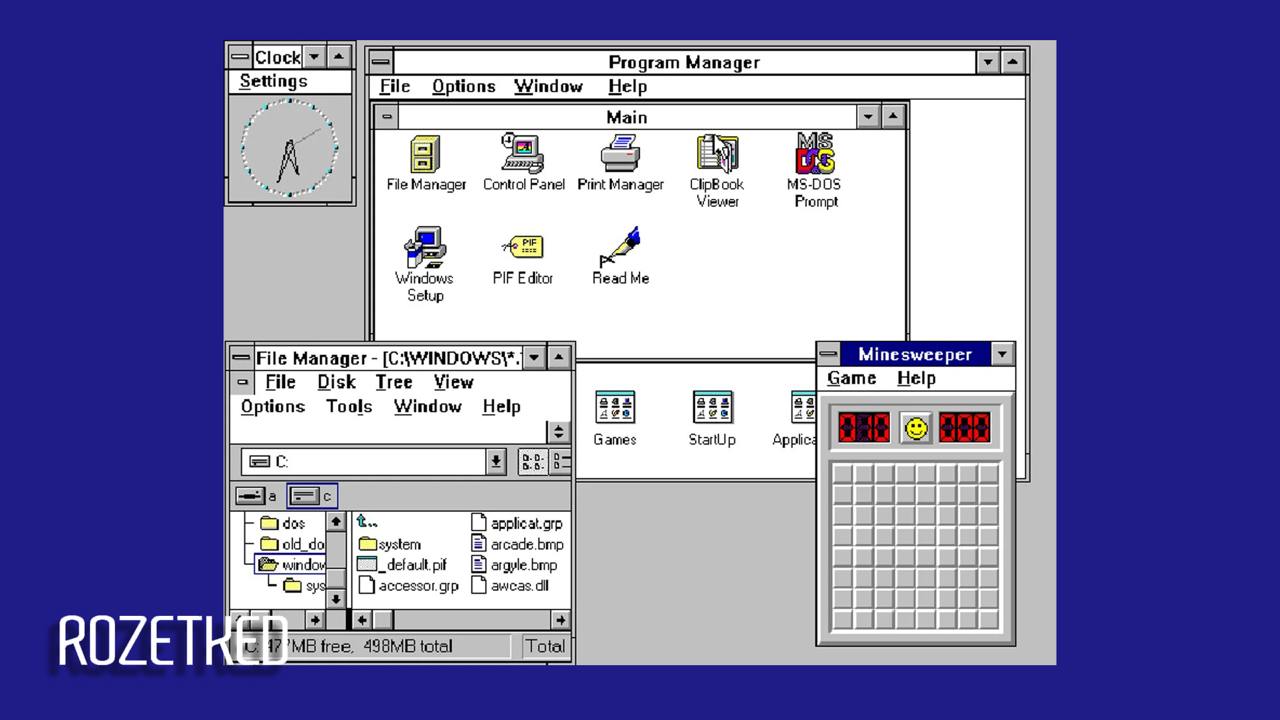Open the Program Manager control menu box

coord(380,62)
